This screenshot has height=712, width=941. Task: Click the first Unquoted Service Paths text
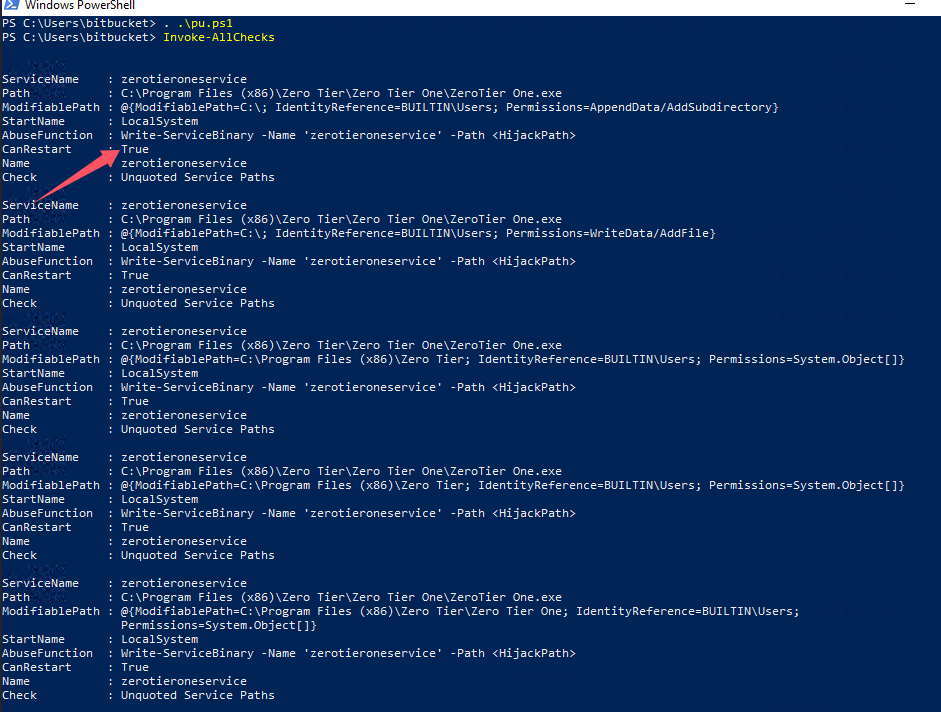point(198,177)
